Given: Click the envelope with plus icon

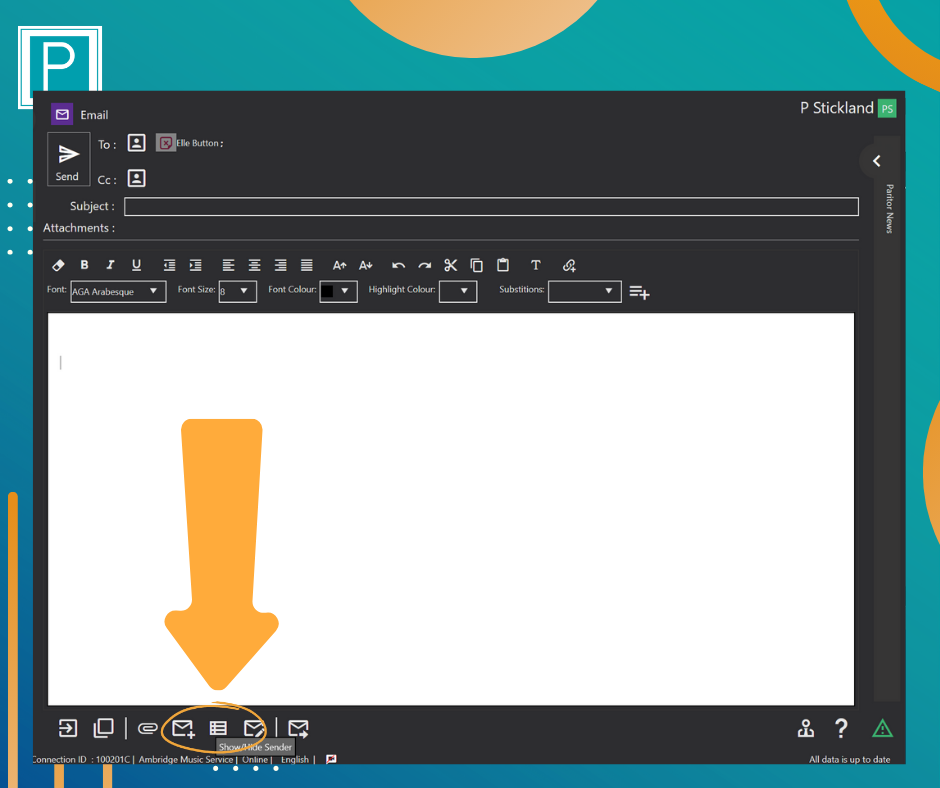Looking at the screenshot, I should point(183,729).
